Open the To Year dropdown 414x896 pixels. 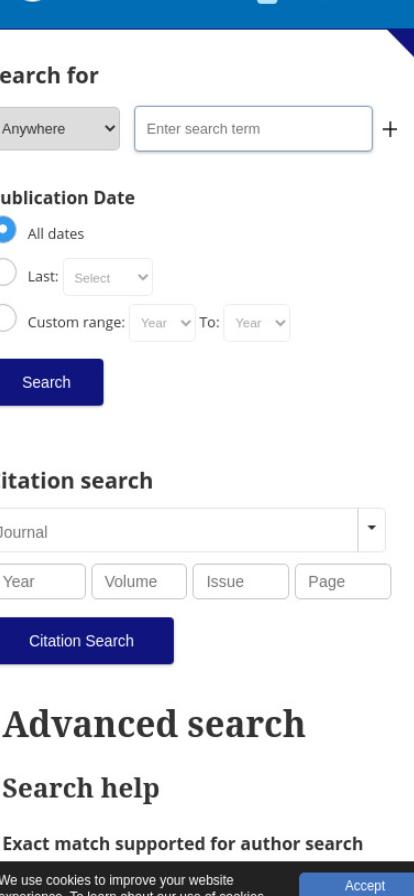click(257, 323)
